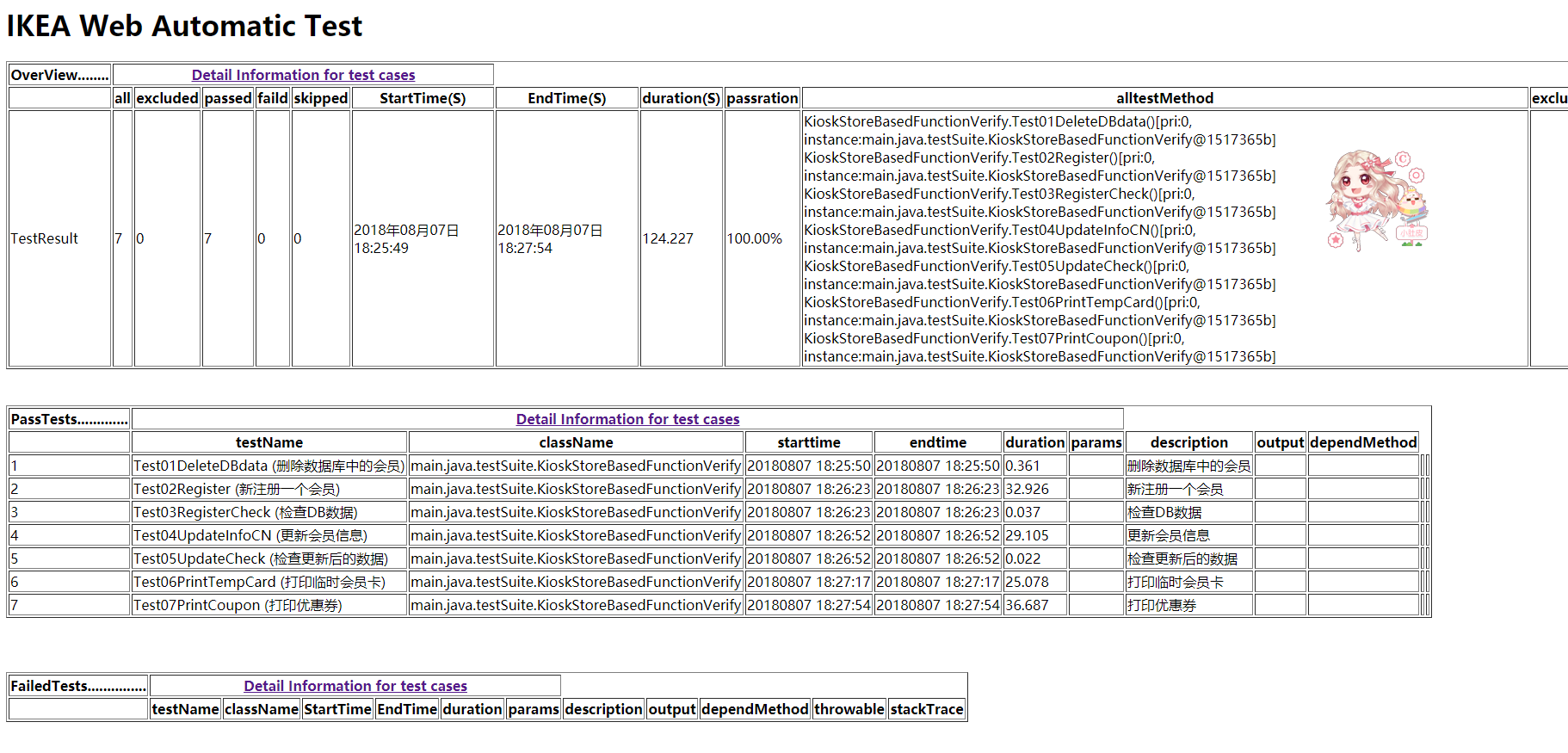Click the description cell 检查DB数据
Image resolution: width=1568 pixels, height=753 pixels.
tap(1188, 512)
